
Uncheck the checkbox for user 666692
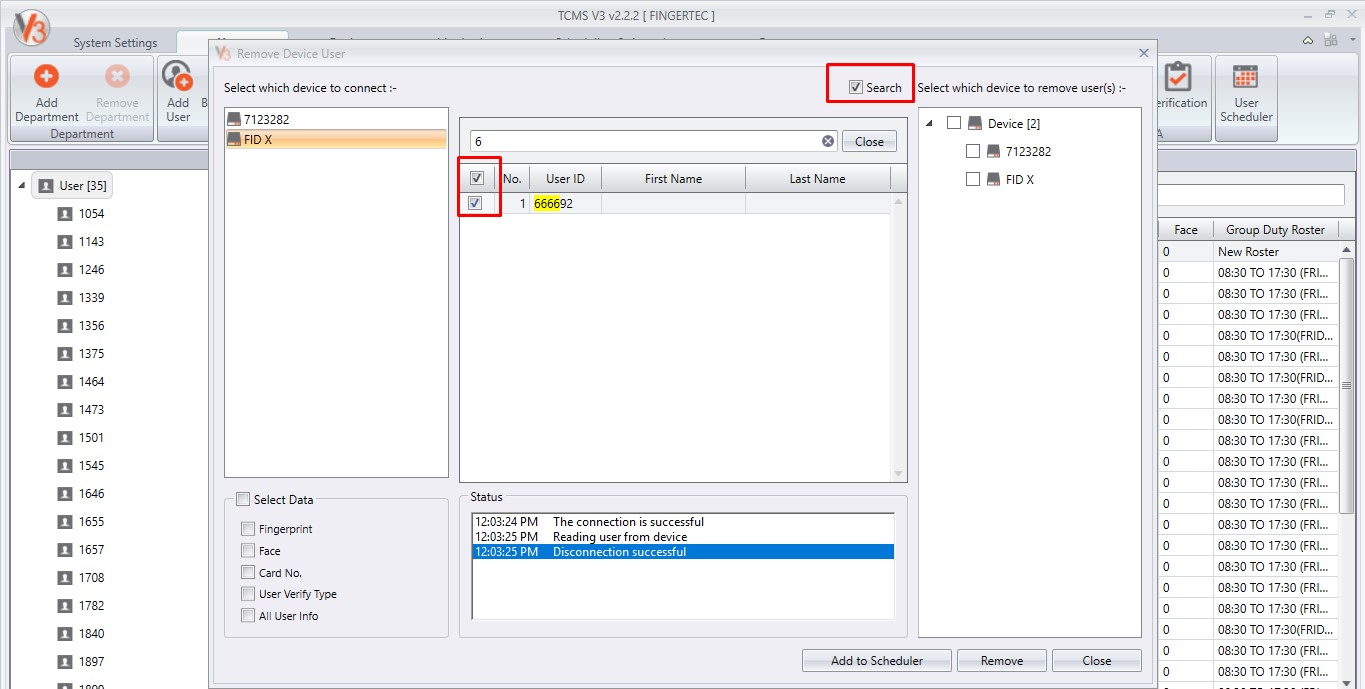click(x=476, y=203)
